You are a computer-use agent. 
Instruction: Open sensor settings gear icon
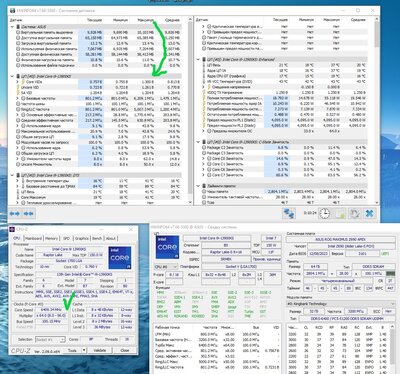(x=355, y=213)
